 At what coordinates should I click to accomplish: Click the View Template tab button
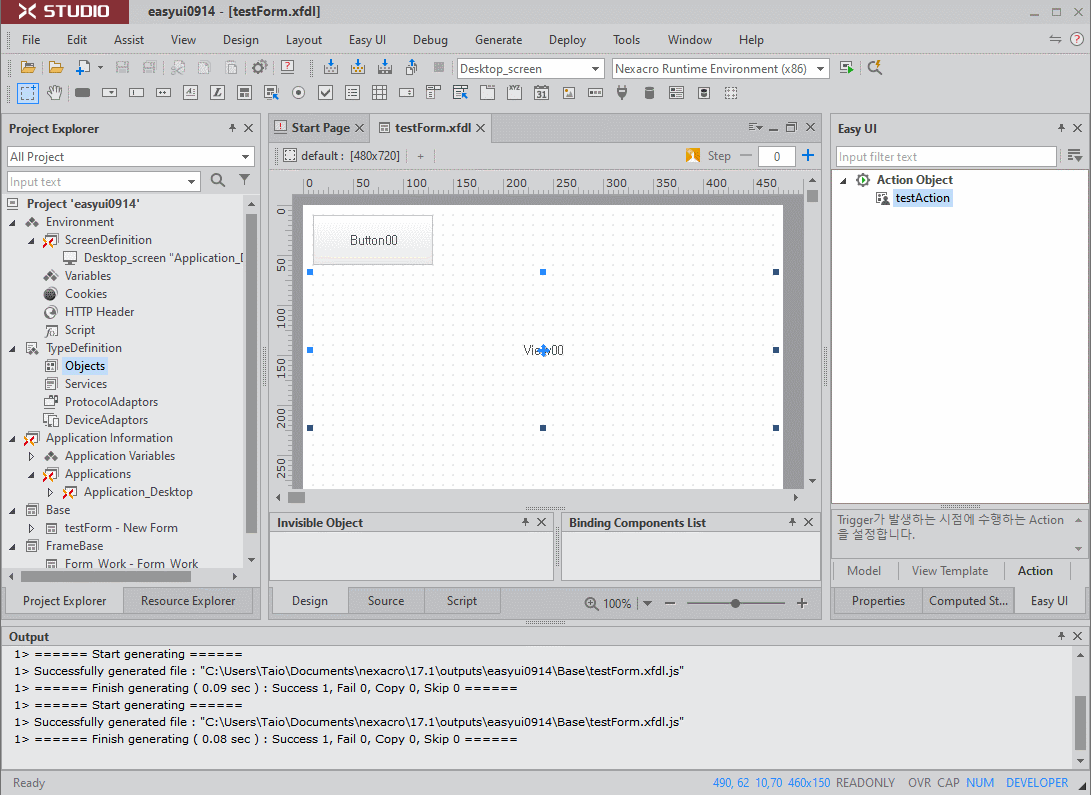(950, 570)
